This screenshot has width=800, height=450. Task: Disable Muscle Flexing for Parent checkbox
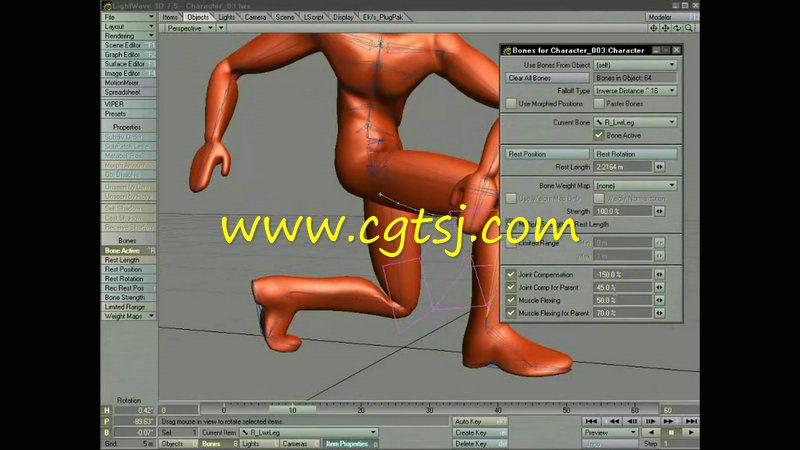511,313
